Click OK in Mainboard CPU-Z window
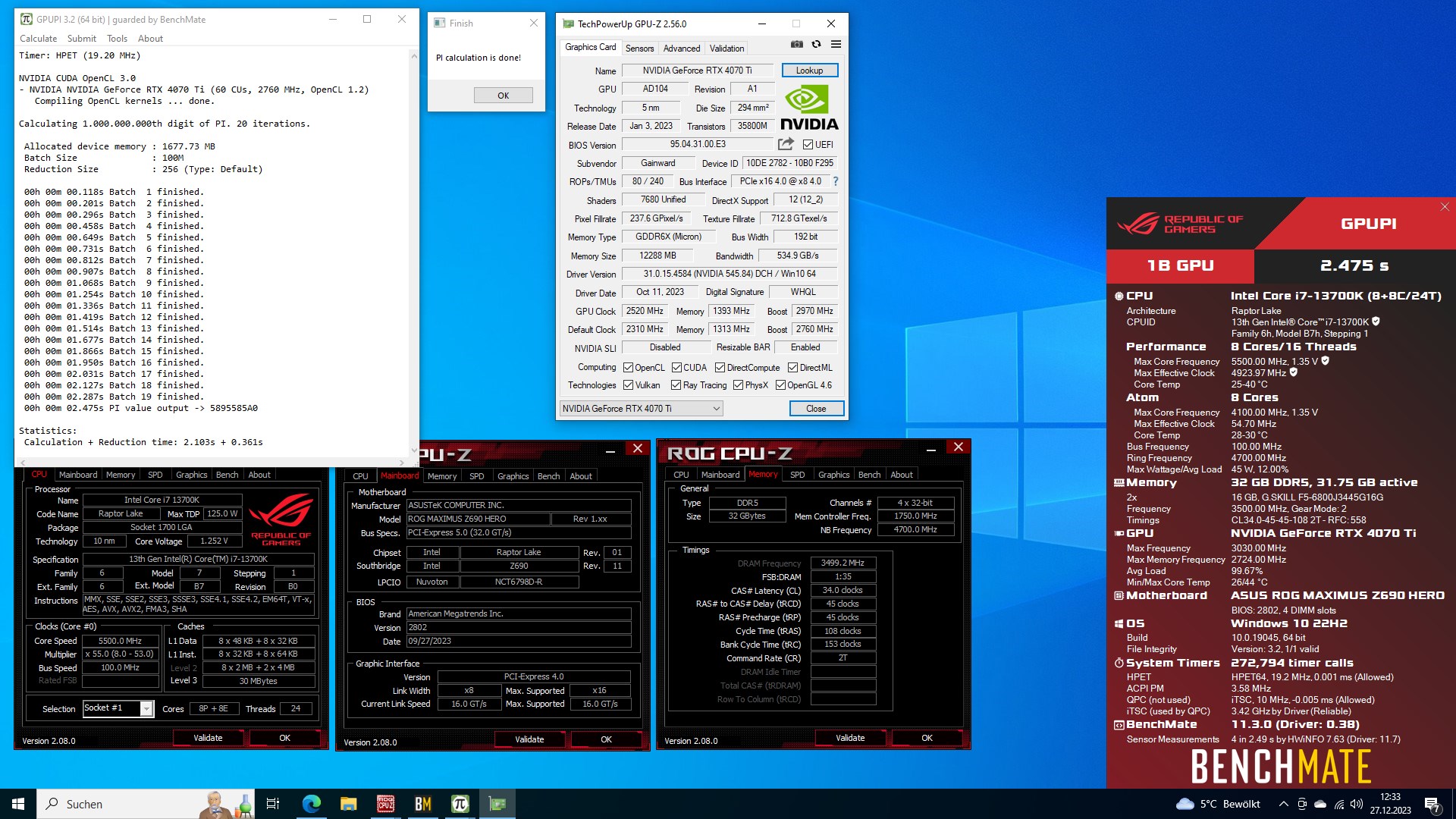The width and height of the screenshot is (1456, 819). [606, 739]
